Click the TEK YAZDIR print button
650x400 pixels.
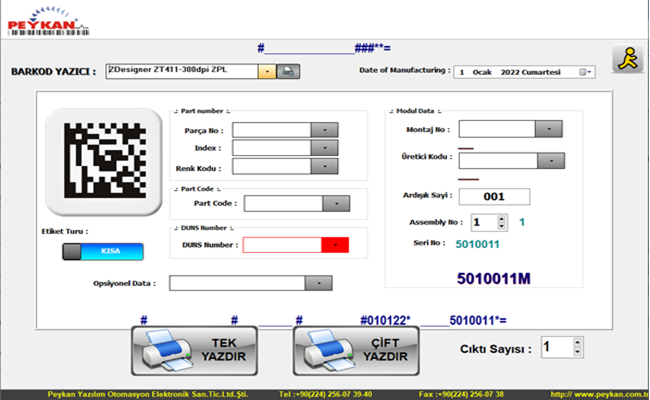(194, 351)
